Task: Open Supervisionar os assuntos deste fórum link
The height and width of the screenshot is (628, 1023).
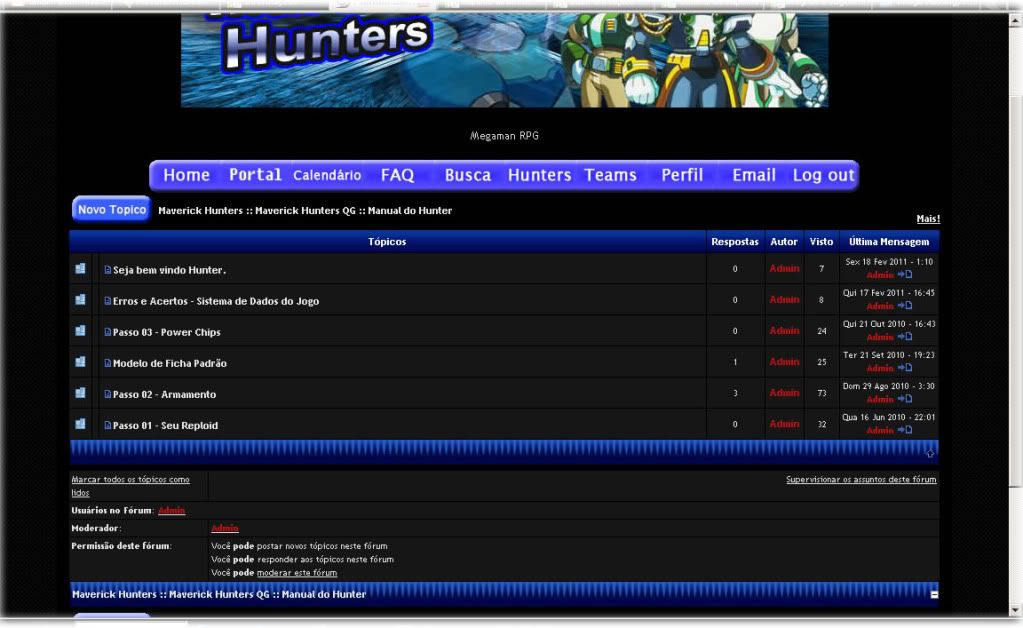Action: point(861,479)
